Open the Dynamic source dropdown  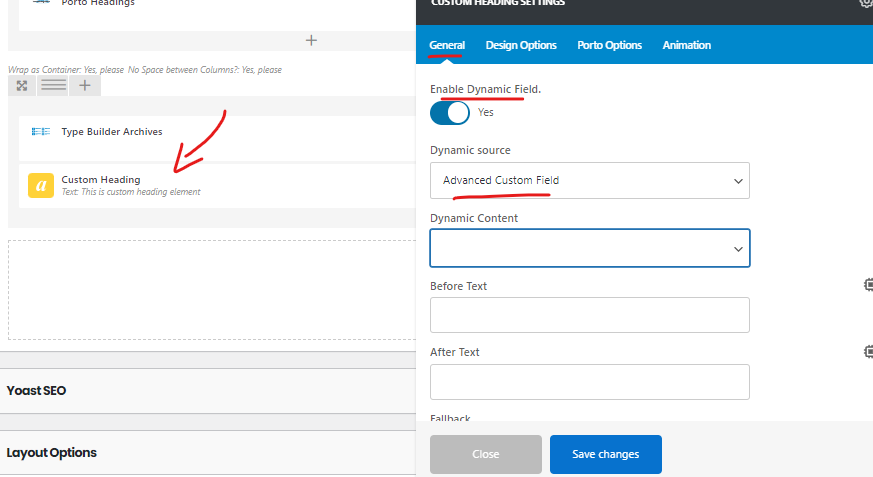[590, 180]
